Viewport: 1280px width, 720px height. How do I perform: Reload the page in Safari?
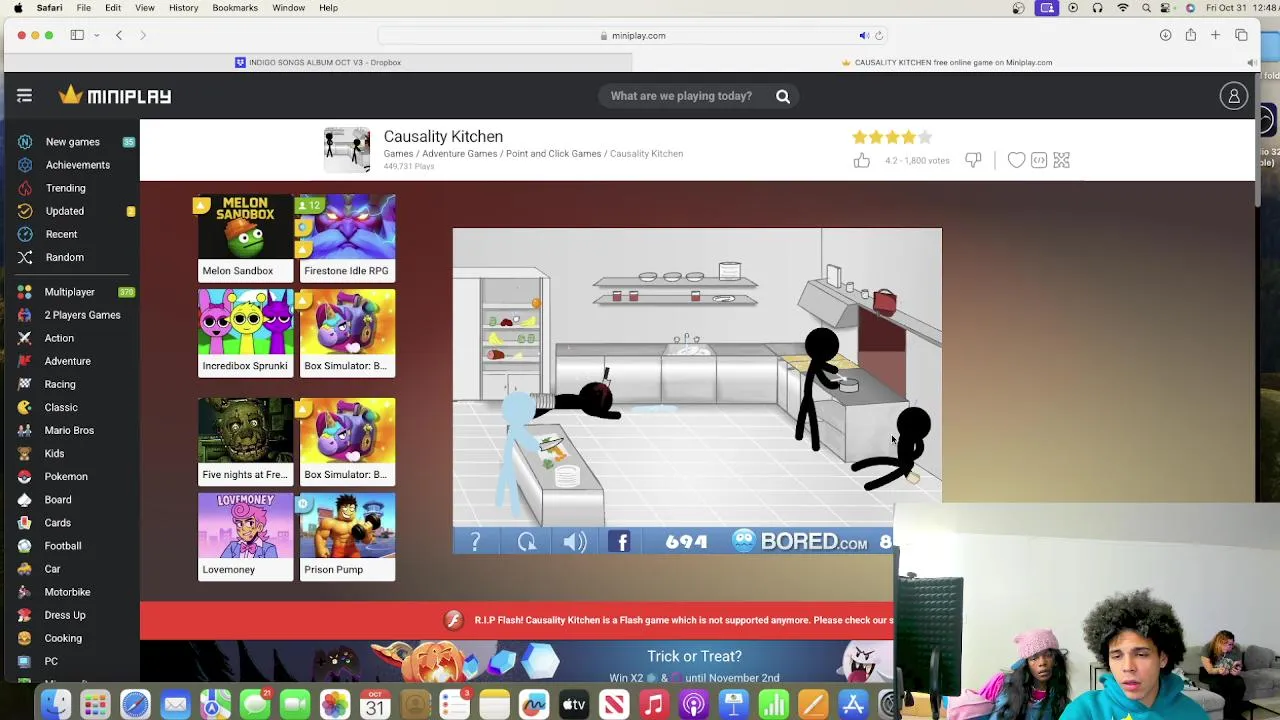[x=879, y=36]
